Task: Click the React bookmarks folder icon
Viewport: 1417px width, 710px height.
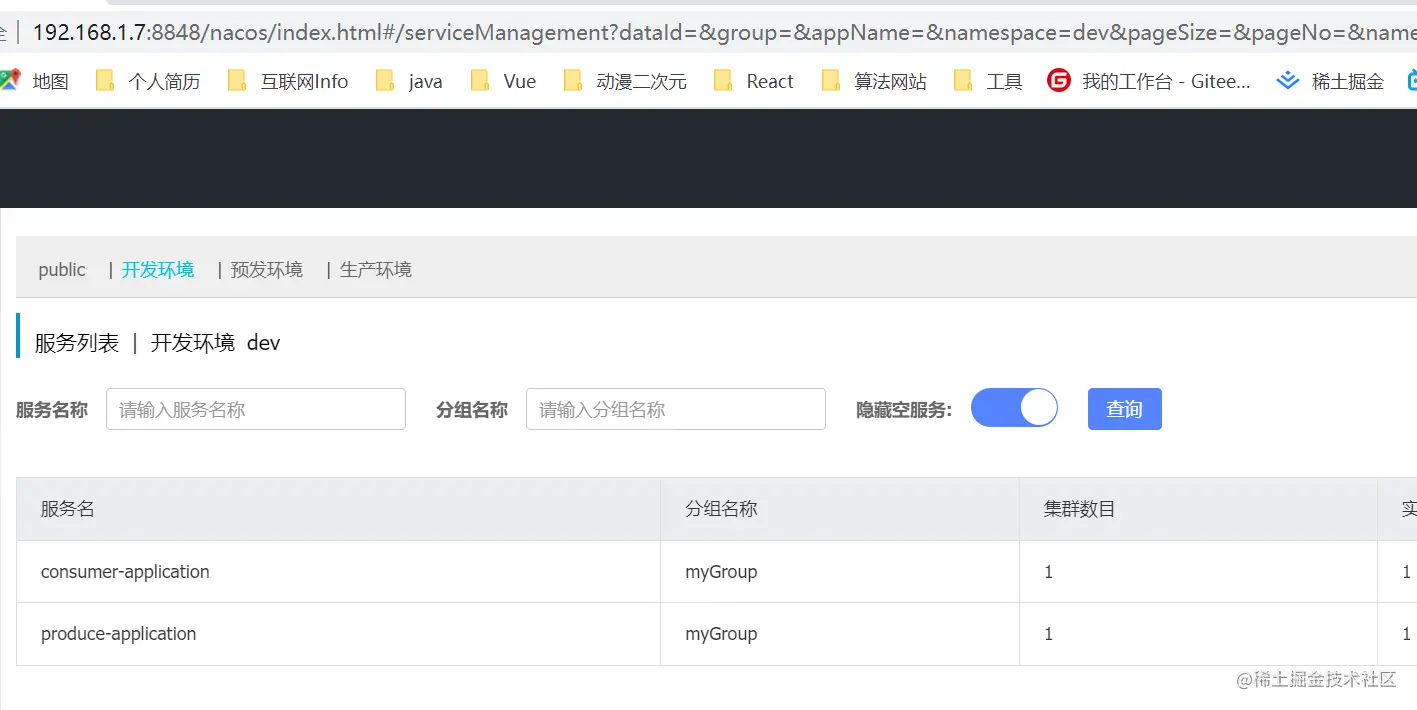Action: [723, 81]
